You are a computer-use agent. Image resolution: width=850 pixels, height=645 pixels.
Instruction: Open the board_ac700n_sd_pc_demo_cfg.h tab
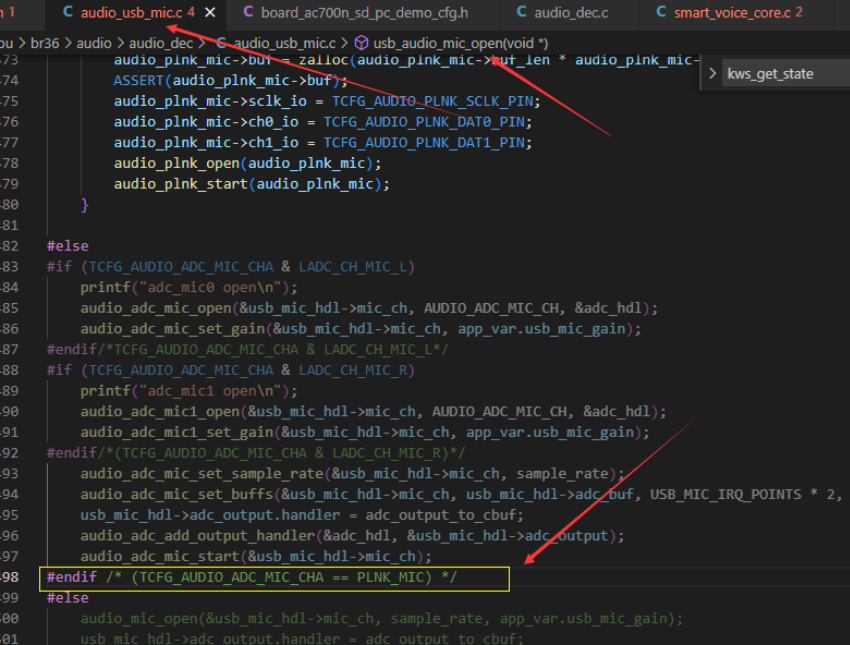pyautogui.click(x=364, y=12)
